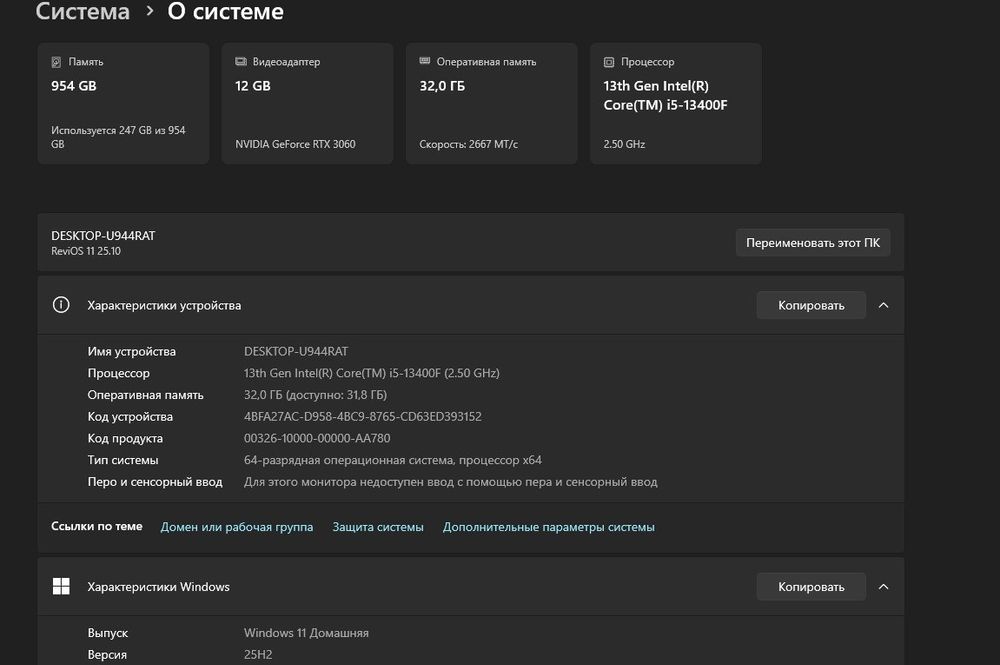Click Переименовать этот ПК button

[812, 243]
